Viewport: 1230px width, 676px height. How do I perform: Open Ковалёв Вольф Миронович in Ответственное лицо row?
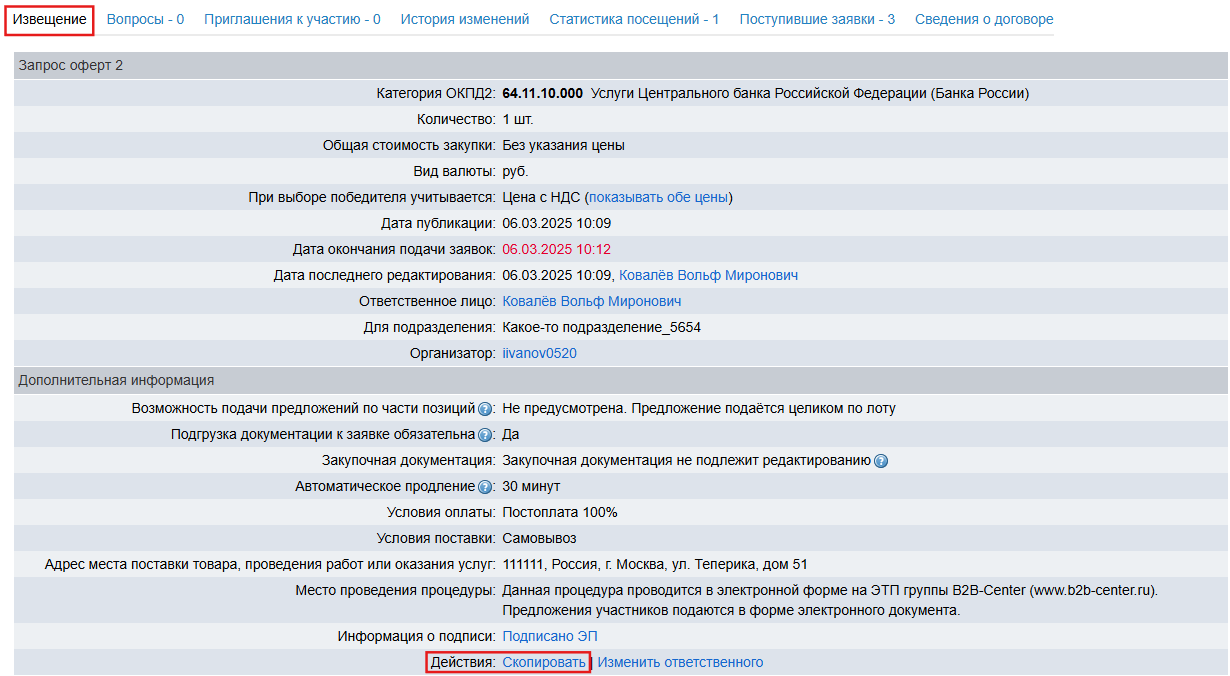pyautogui.click(x=592, y=301)
